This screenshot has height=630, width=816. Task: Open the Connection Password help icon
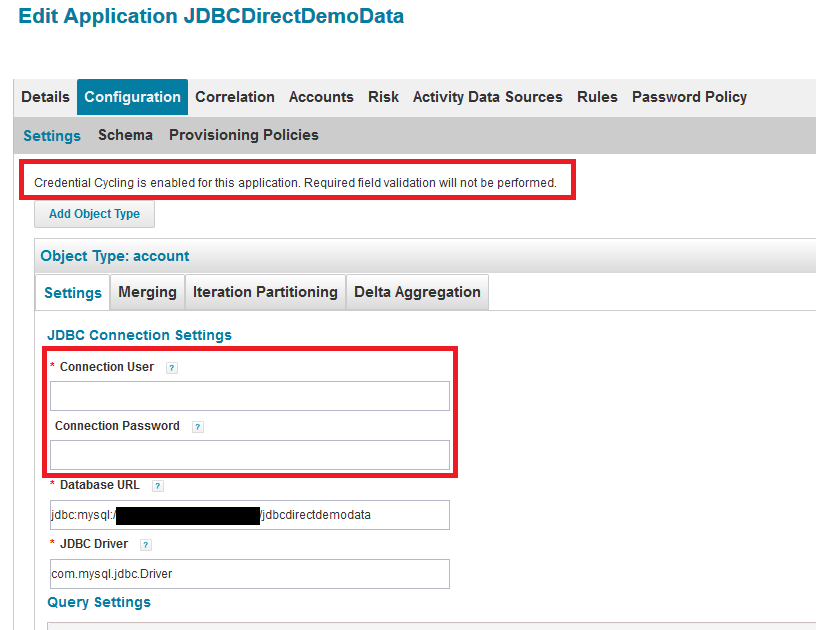point(198,427)
